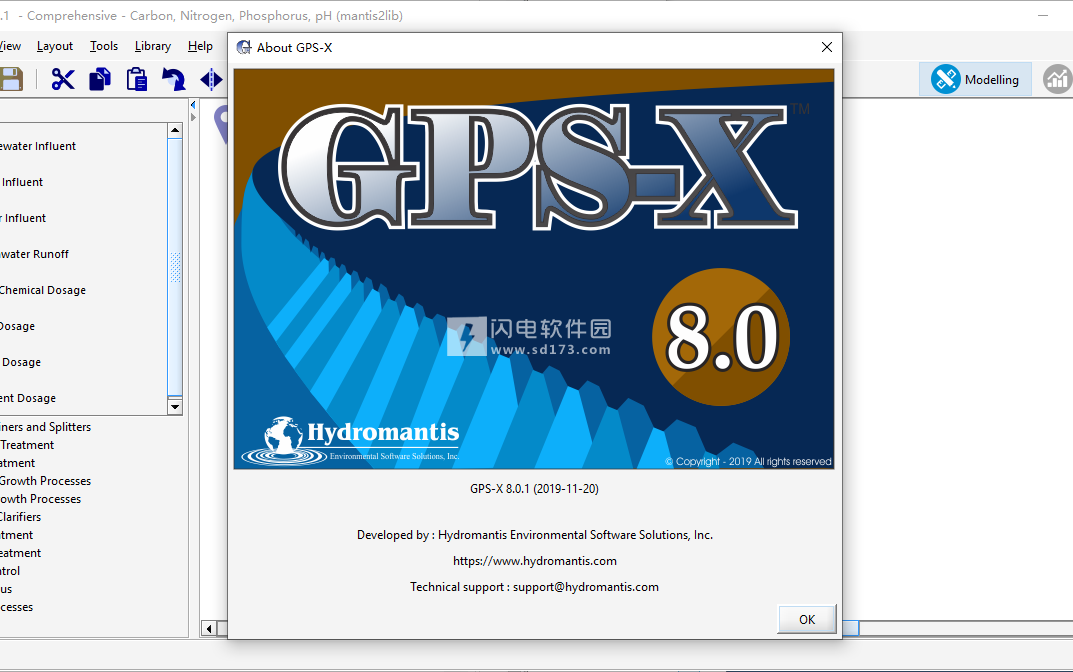Click the Cut scissors icon

tap(63, 79)
